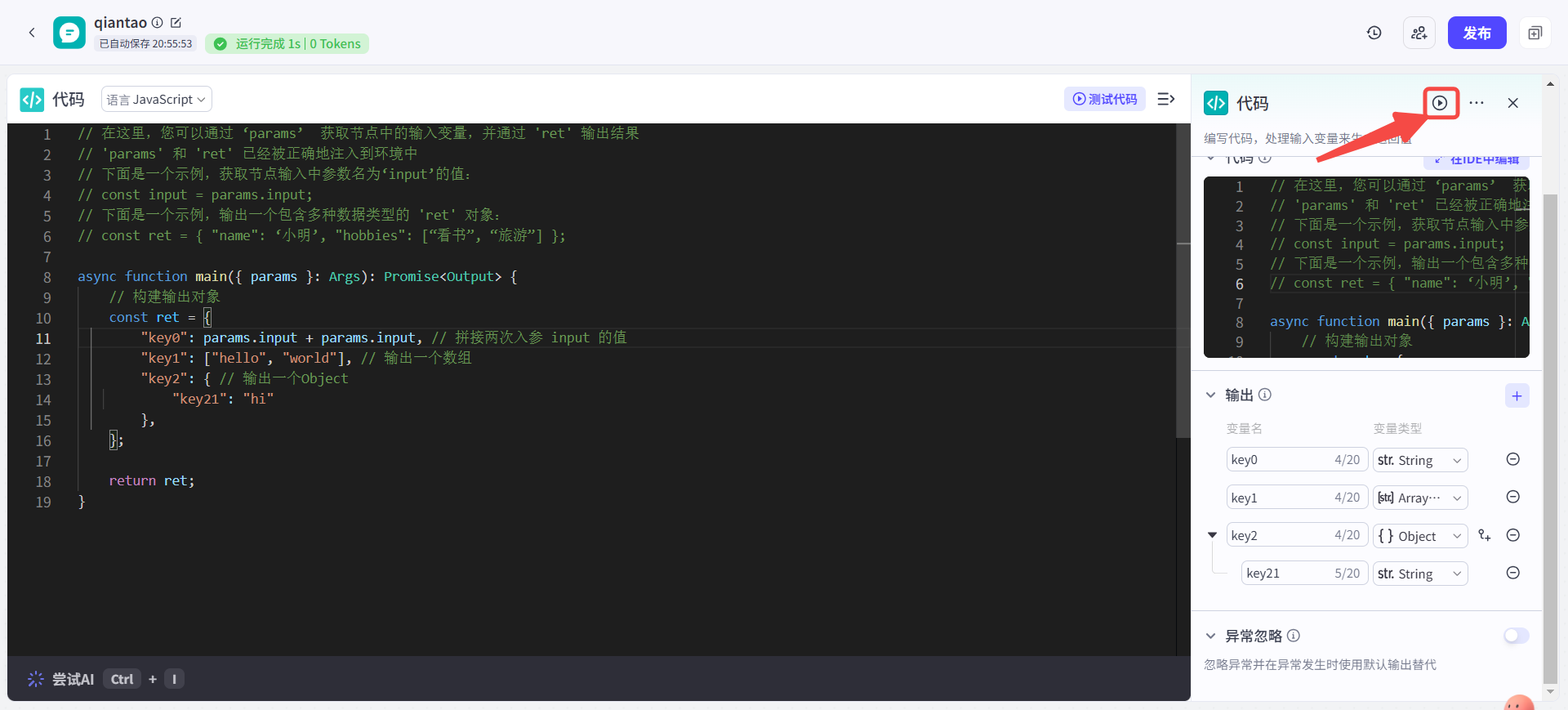The height and width of the screenshot is (710, 1568).
Task: Click 在IDE中编辑 edit in IDE button
Action: [1477, 159]
